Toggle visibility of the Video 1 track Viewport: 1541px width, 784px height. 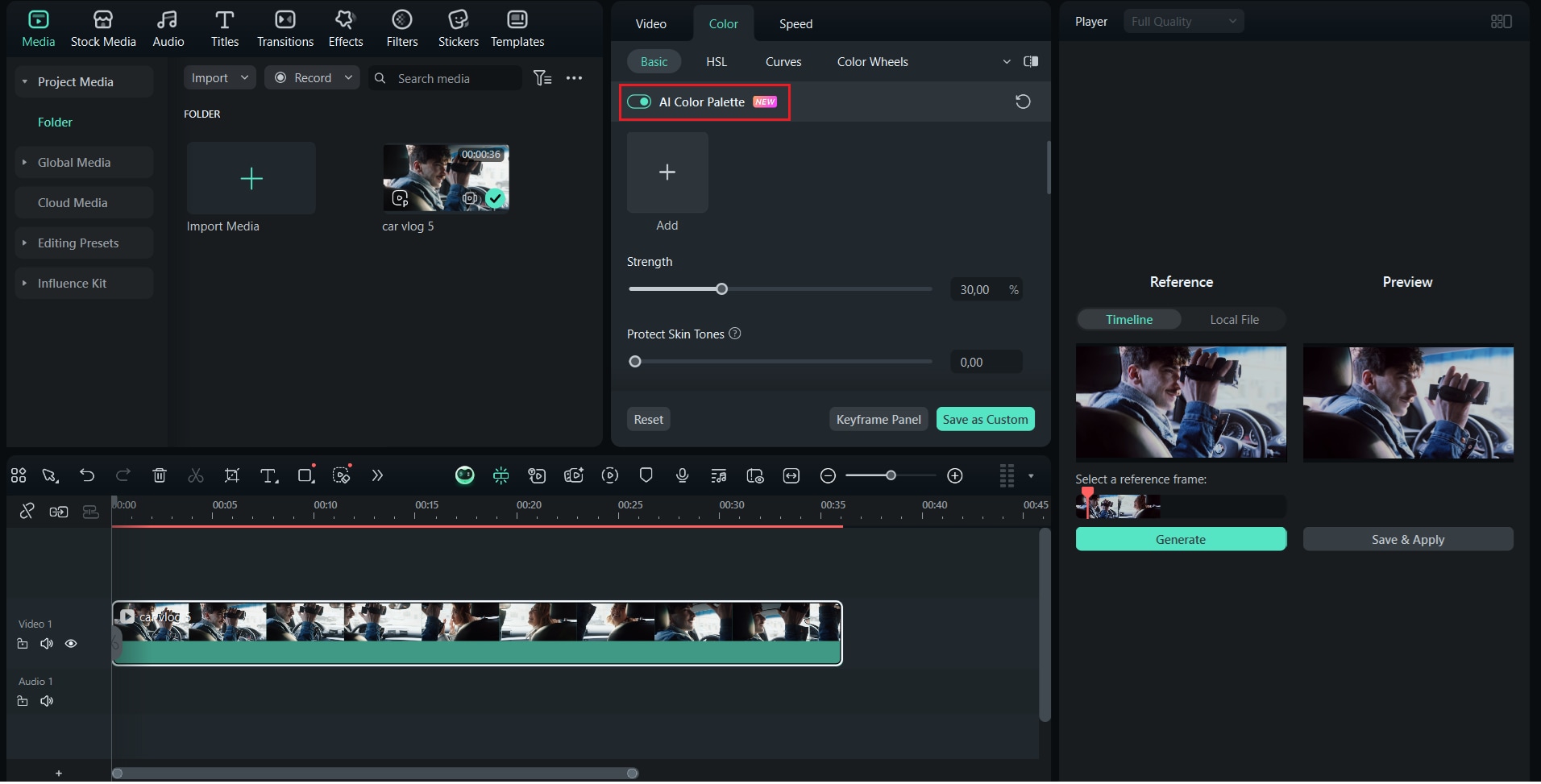(x=71, y=643)
